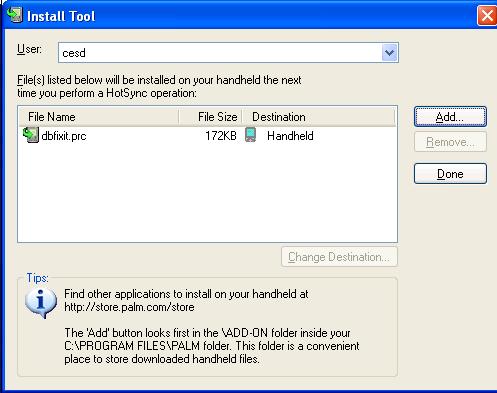497x393 pixels.
Task: Click the Done button
Action: click(450, 174)
